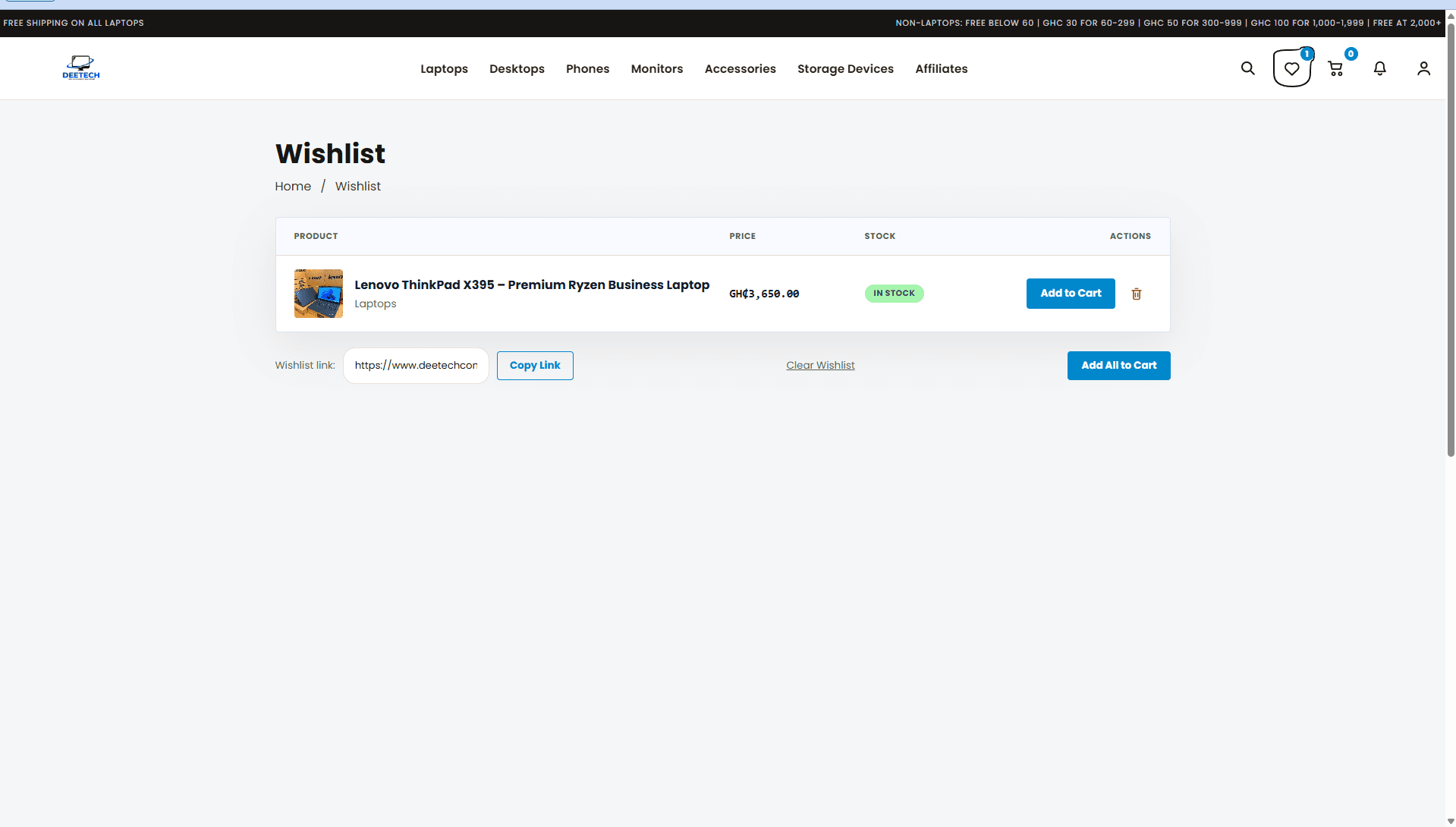Open the Lenovo ThinkPad X395 product link

(x=532, y=285)
